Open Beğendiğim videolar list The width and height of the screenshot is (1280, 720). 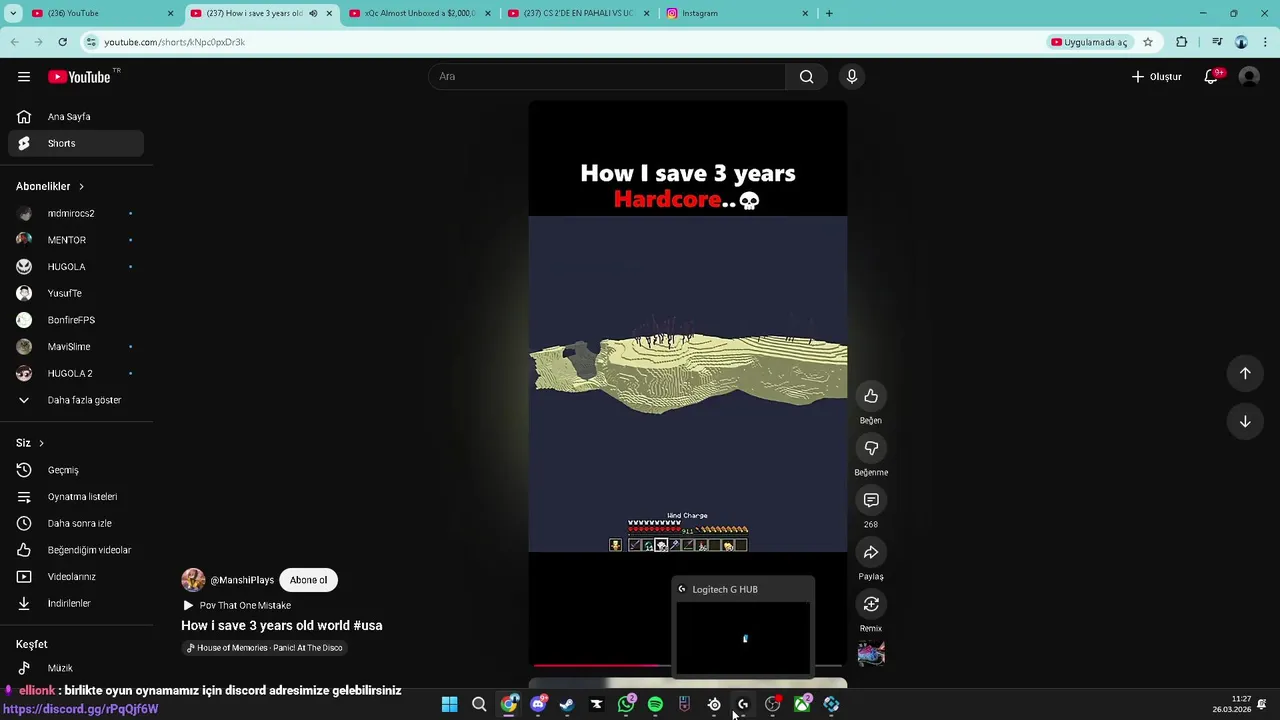pos(76,550)
